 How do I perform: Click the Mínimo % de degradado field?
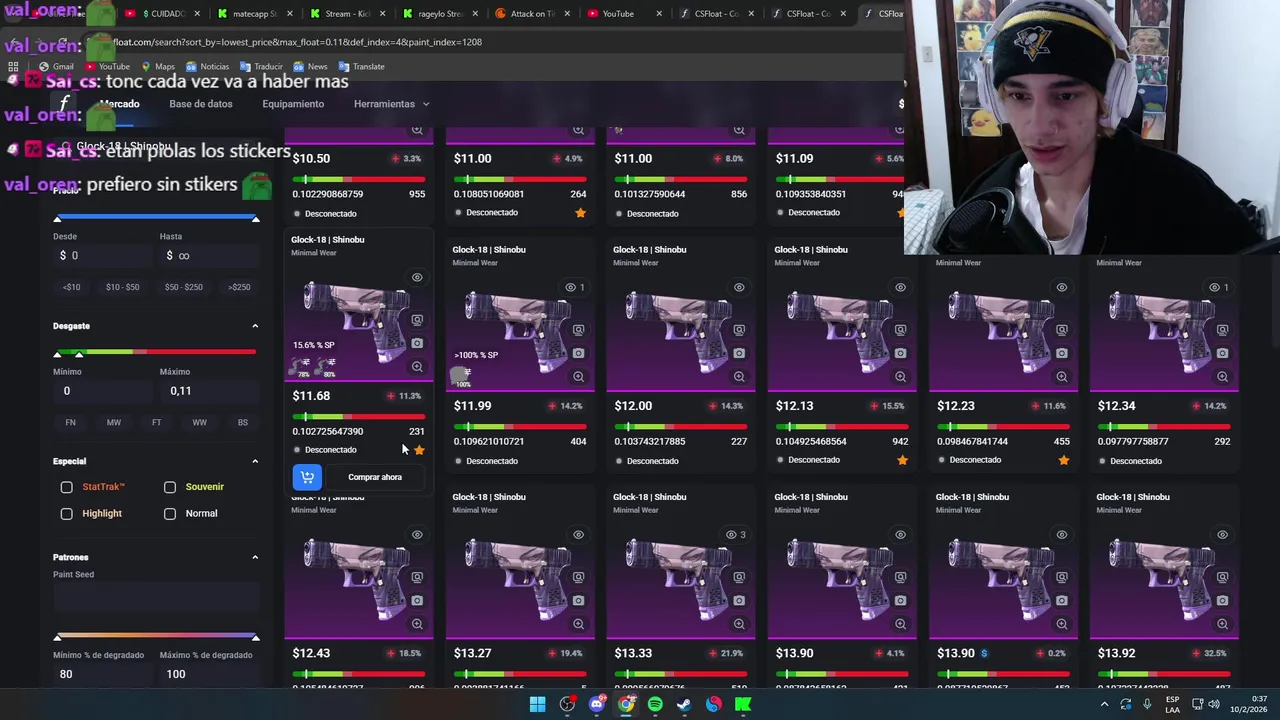tap(103, 674)
